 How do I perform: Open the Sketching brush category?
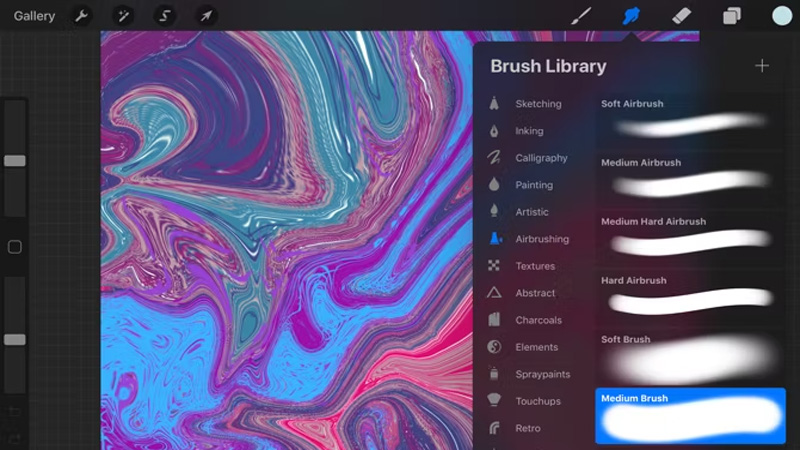538,104
